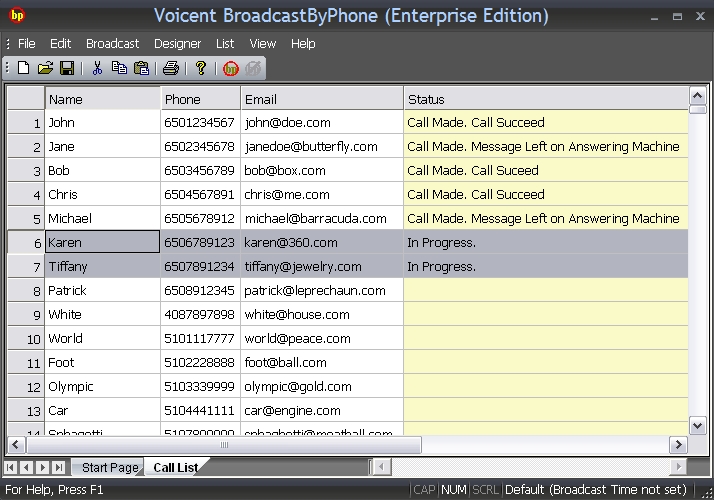Select row header number 10
714x500 pixels.
26,338
